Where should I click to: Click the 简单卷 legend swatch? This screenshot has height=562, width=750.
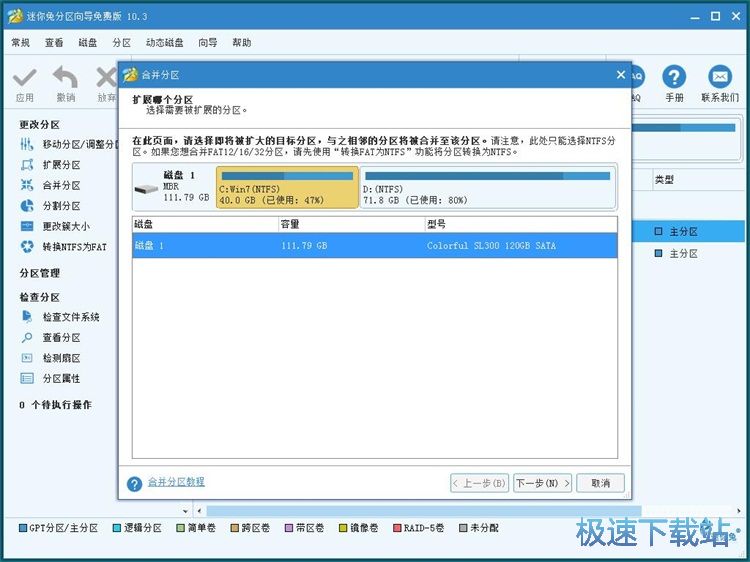(180, 528)
